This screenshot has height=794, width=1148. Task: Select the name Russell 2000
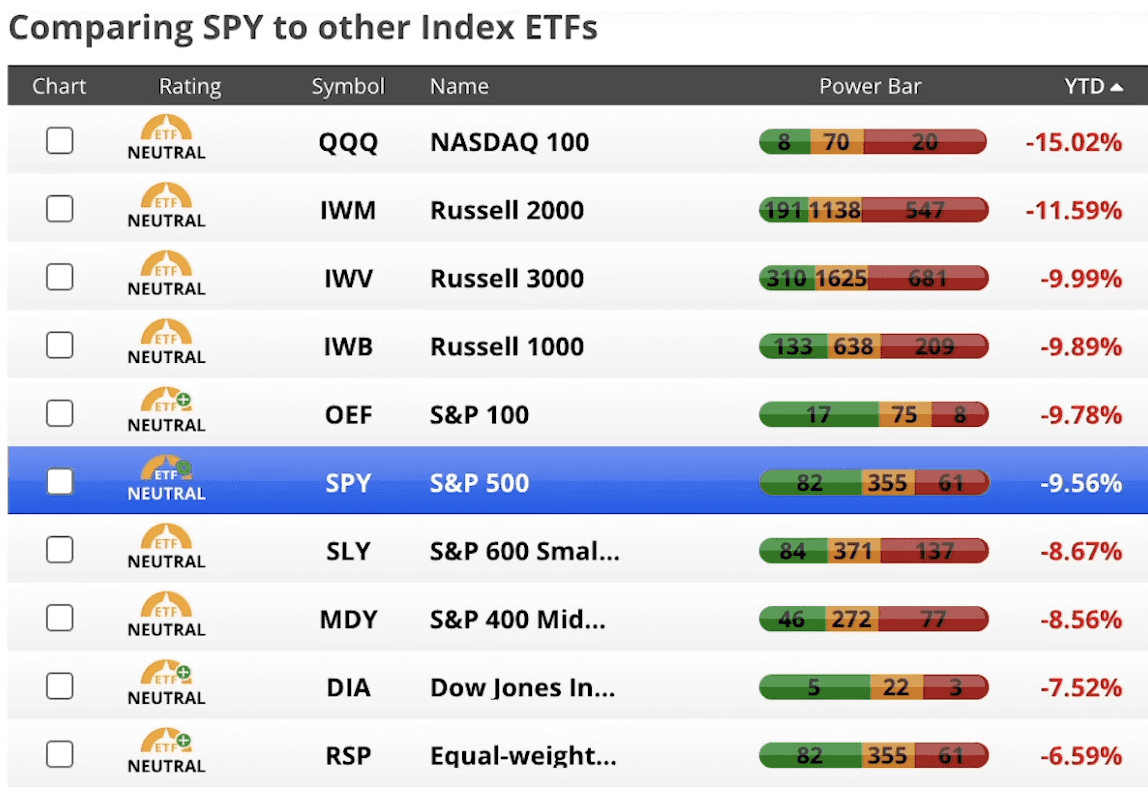507,210
